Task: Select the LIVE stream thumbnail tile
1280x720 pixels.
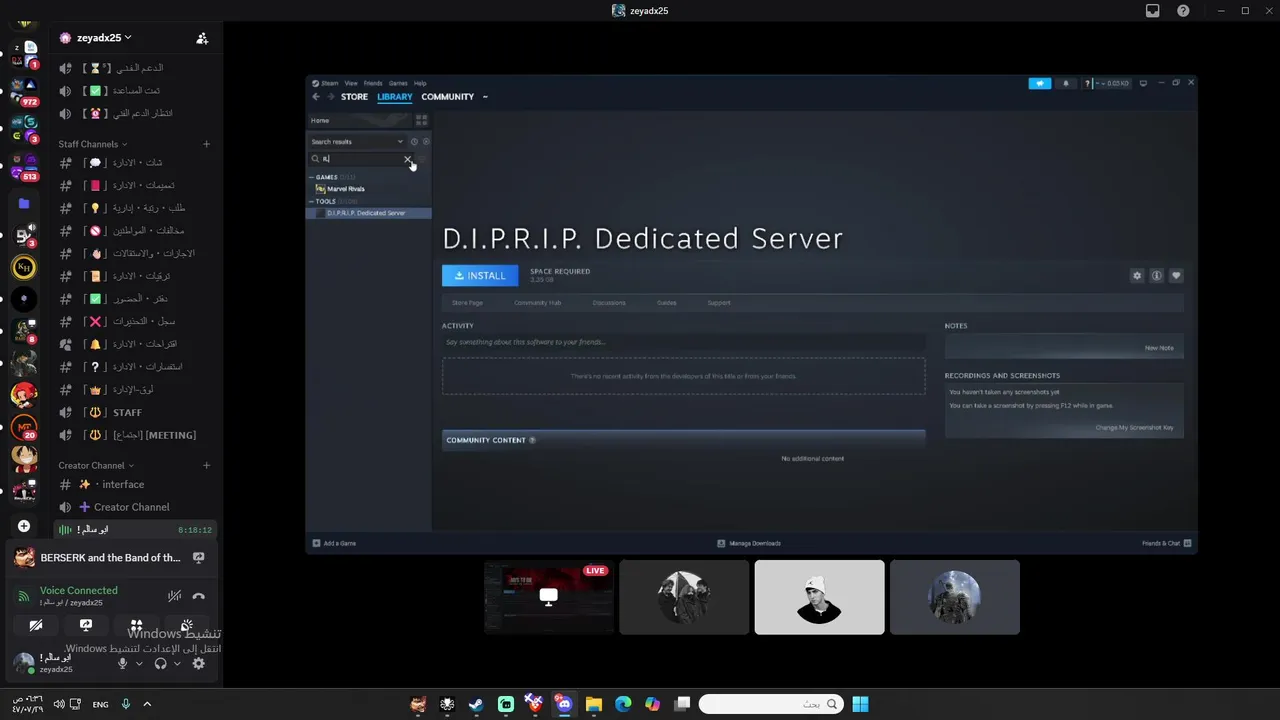Action: (x=549, y=597)
